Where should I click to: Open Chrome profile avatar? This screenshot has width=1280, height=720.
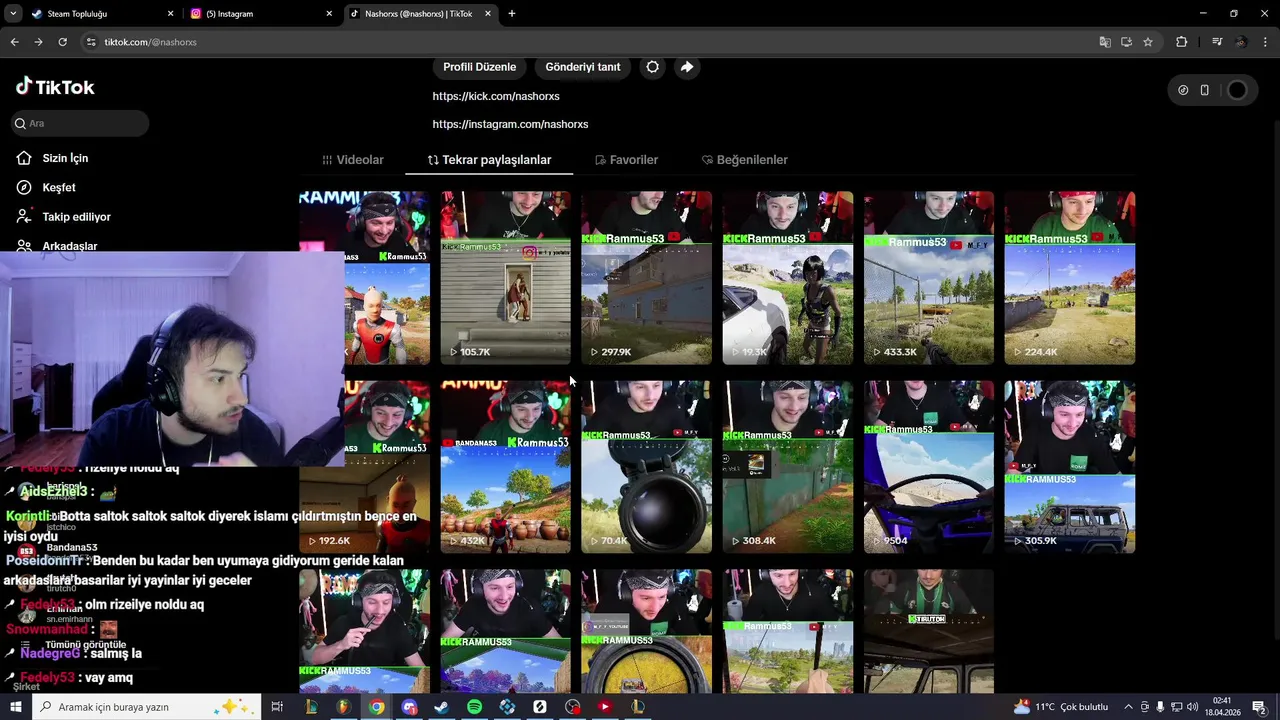pyautogui.click(x=1241, y=42)
